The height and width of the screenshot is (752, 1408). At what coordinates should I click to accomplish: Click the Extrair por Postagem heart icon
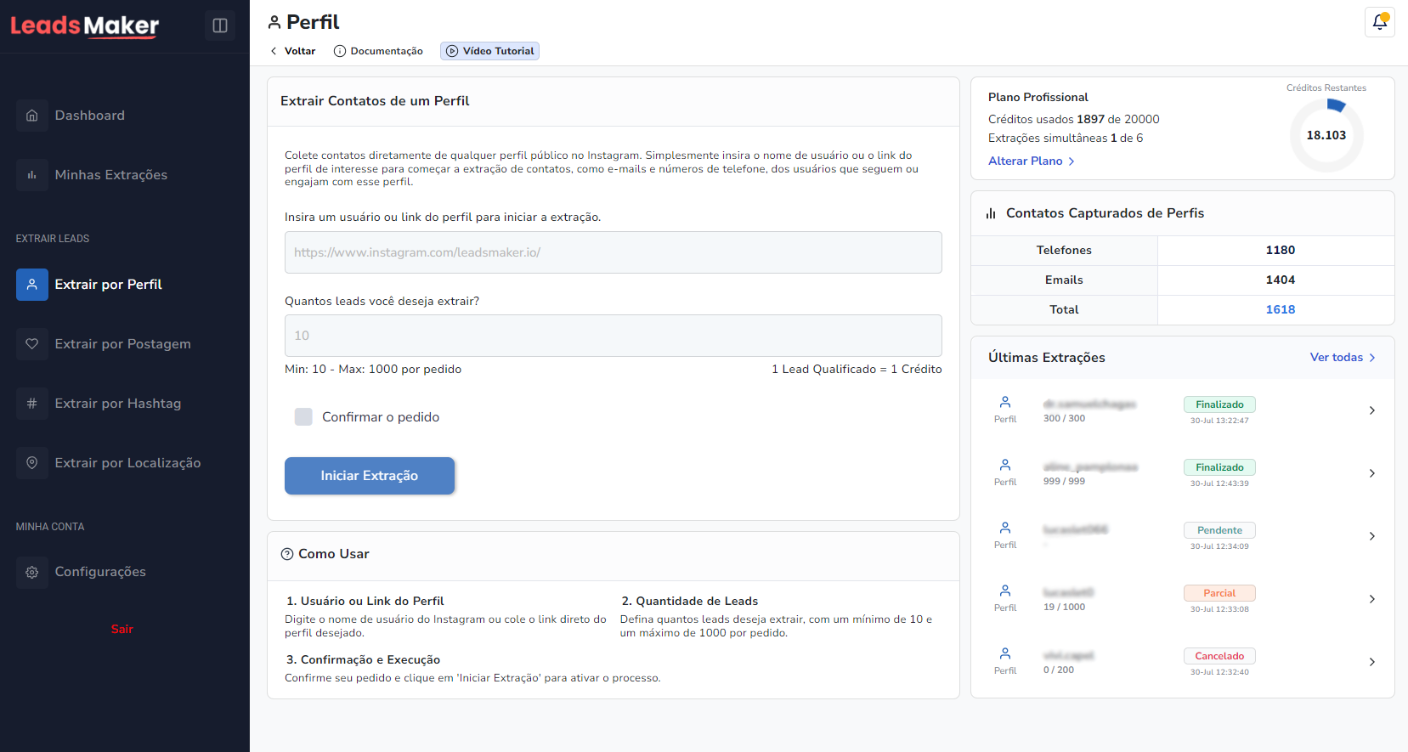pos(32,344)
